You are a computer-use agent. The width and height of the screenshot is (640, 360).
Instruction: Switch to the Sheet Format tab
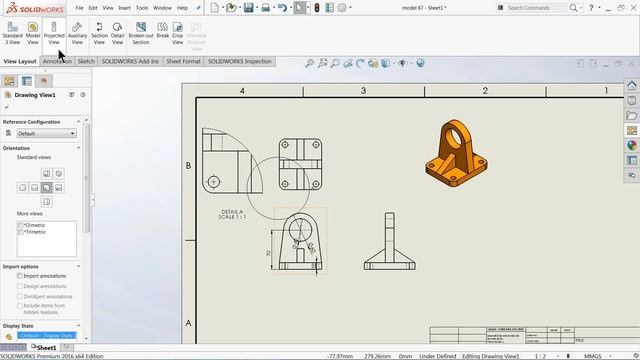183,61
